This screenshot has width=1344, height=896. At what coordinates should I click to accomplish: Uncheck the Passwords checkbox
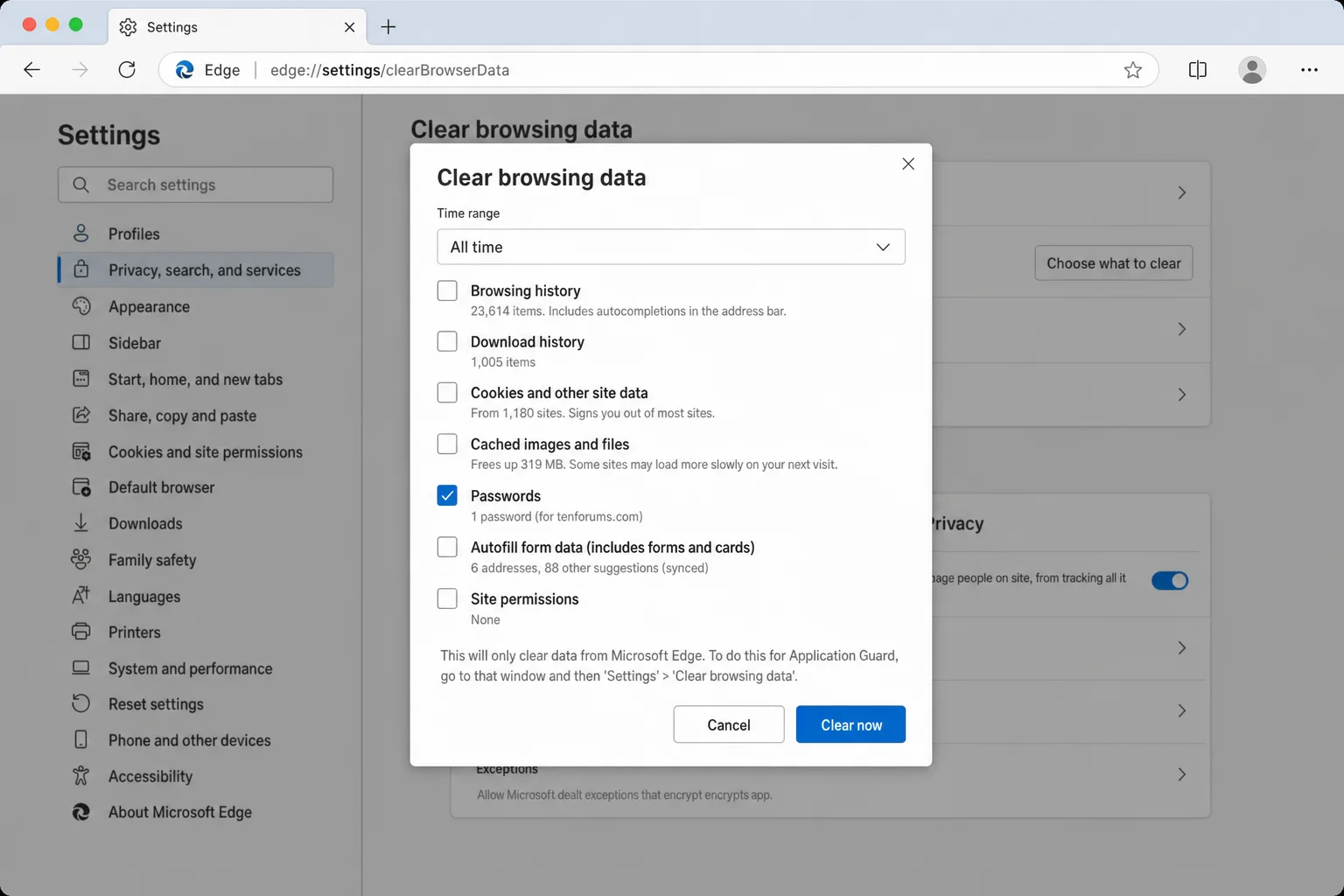coord(447,495)
